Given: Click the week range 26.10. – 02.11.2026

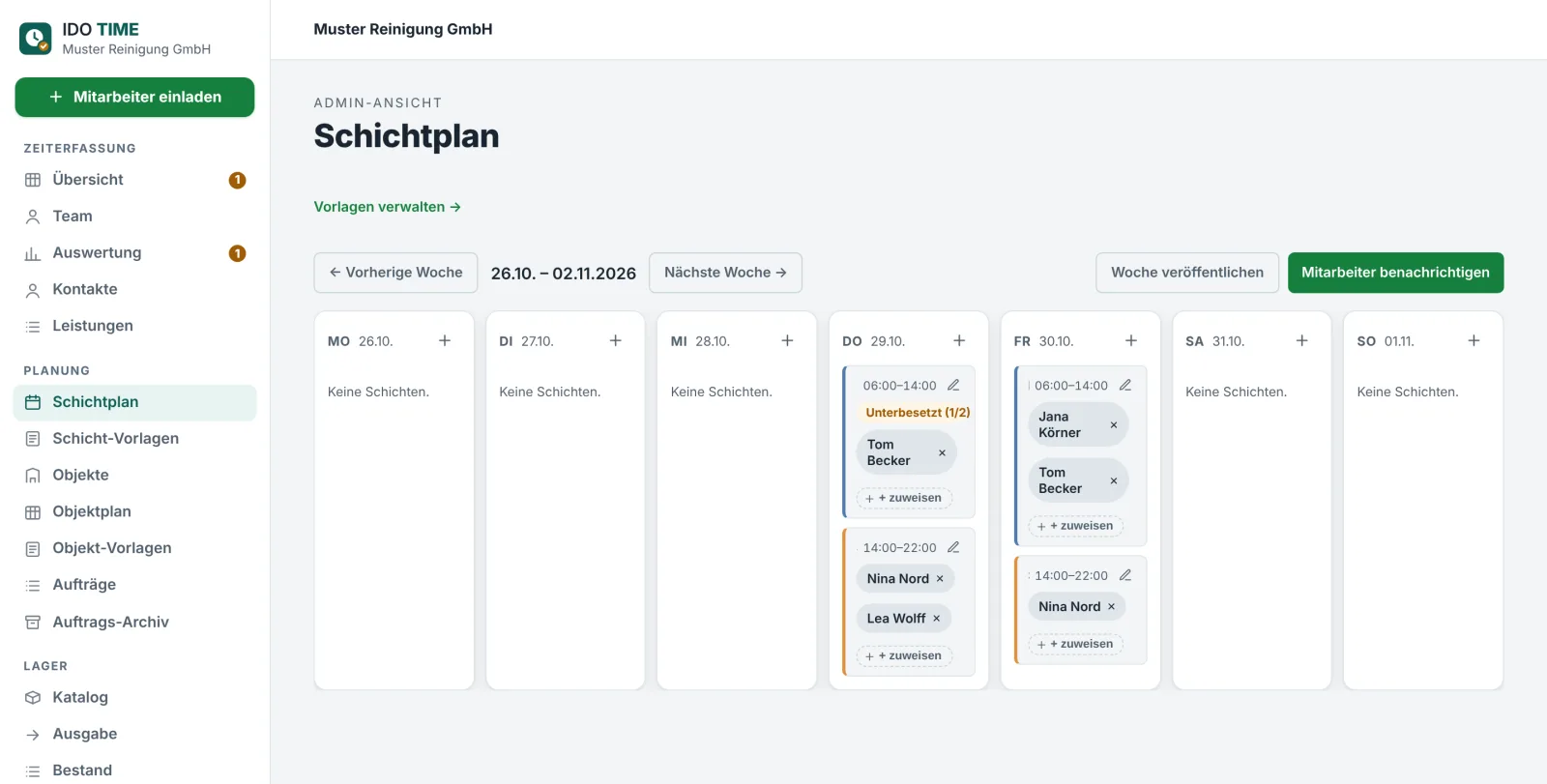Looking at the screenshot, I should tap(564, 274).
